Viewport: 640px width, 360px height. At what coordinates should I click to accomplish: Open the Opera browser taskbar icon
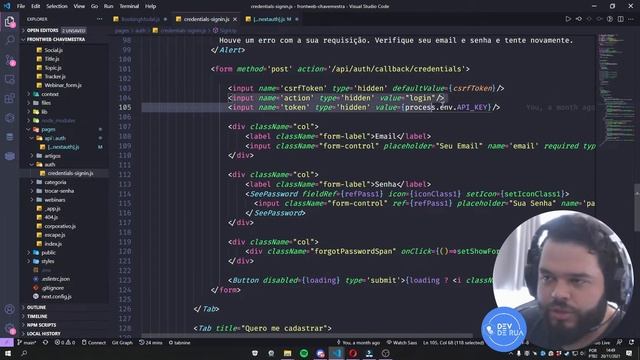click(353, 353)
